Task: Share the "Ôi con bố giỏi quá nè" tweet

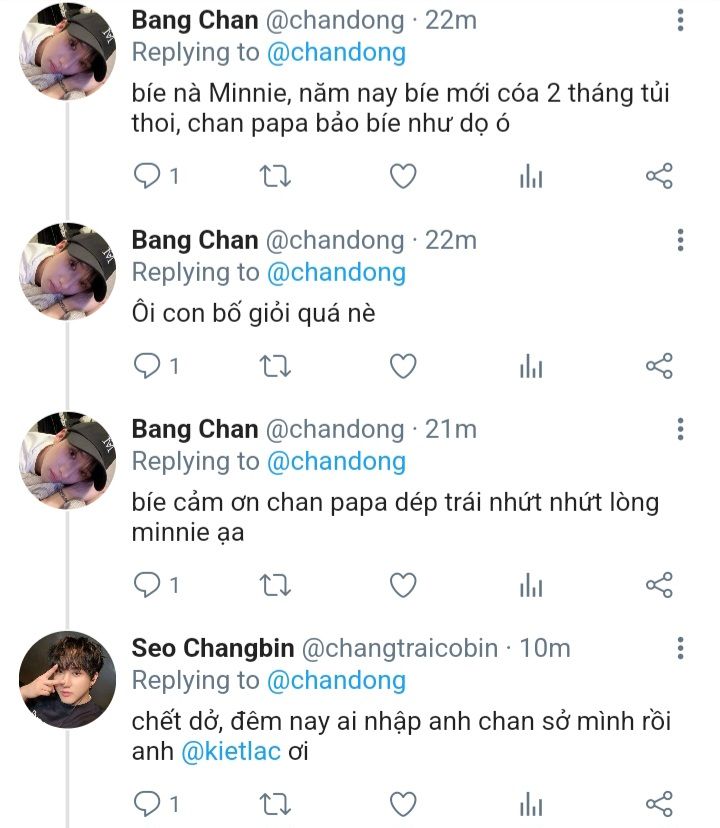Action: 659,367
